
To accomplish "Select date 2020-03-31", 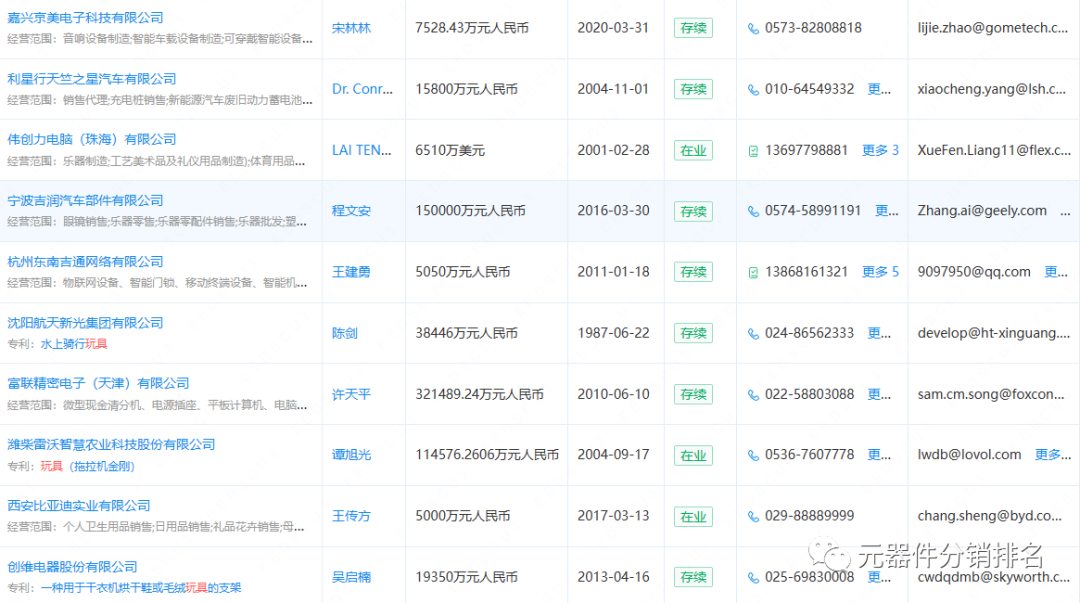I will [613, 28].
